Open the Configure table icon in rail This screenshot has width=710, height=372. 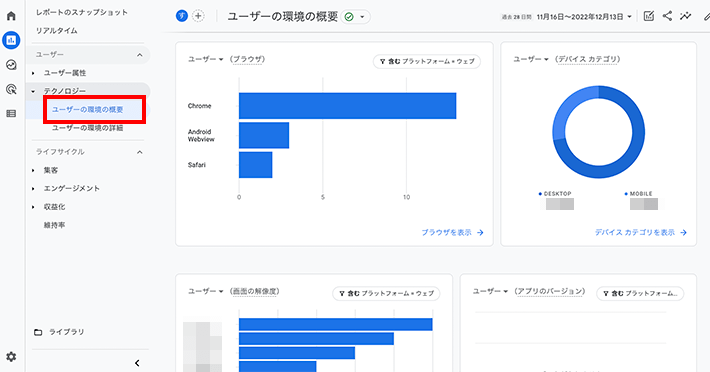coord(11,114)
